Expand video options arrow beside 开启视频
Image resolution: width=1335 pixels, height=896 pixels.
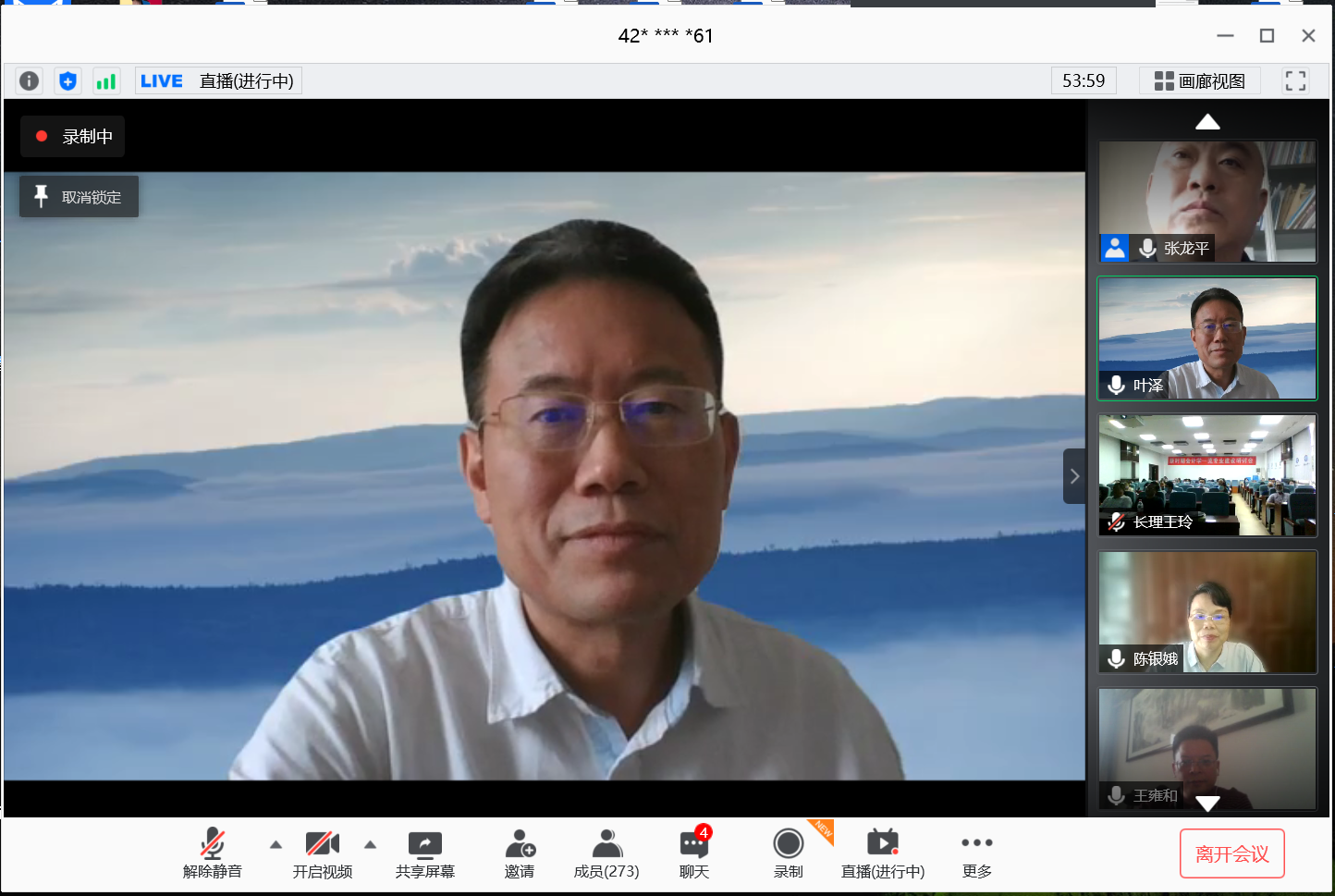(371, 844)
